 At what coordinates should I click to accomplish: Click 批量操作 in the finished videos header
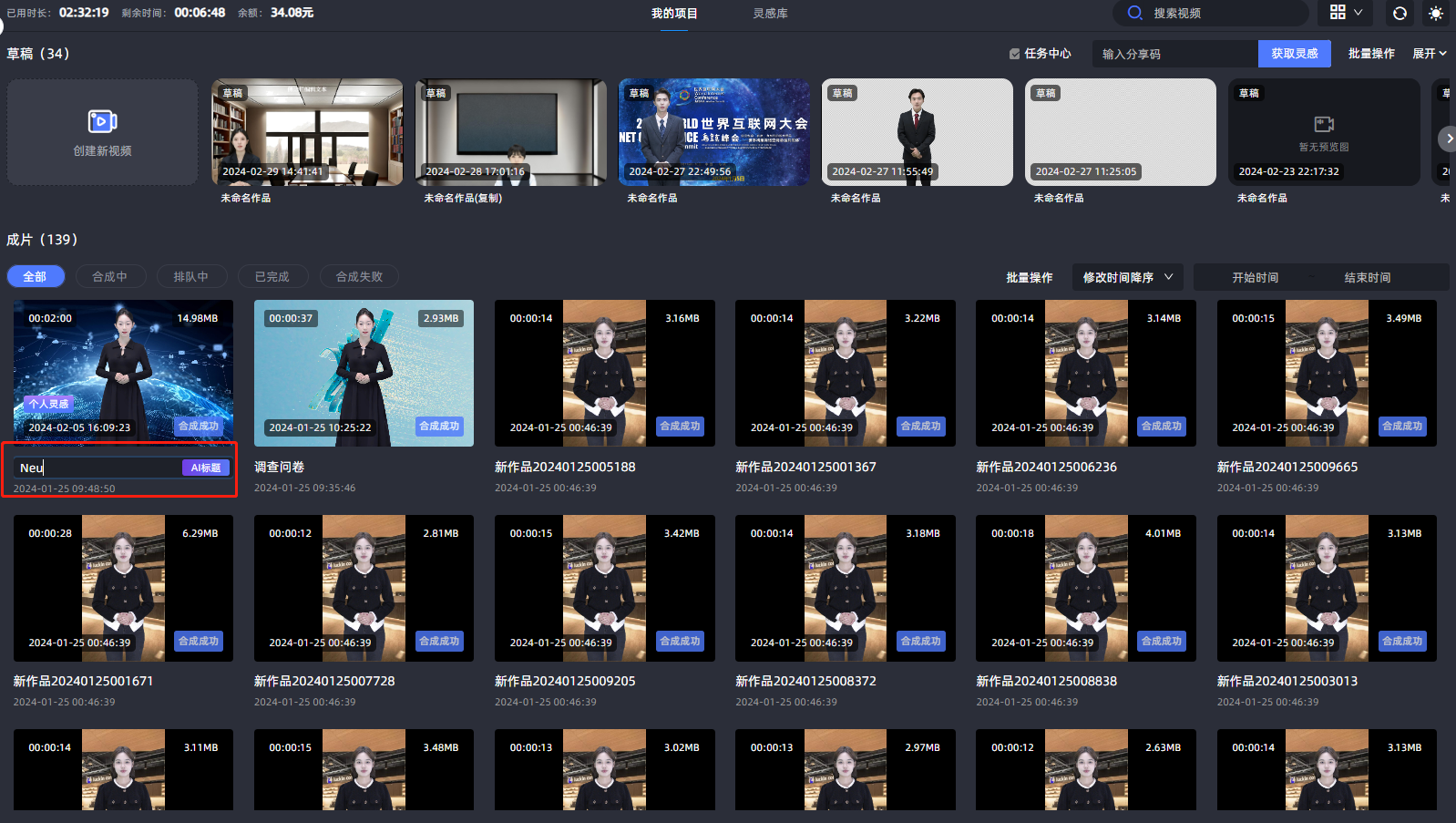tap(1030, 277)
